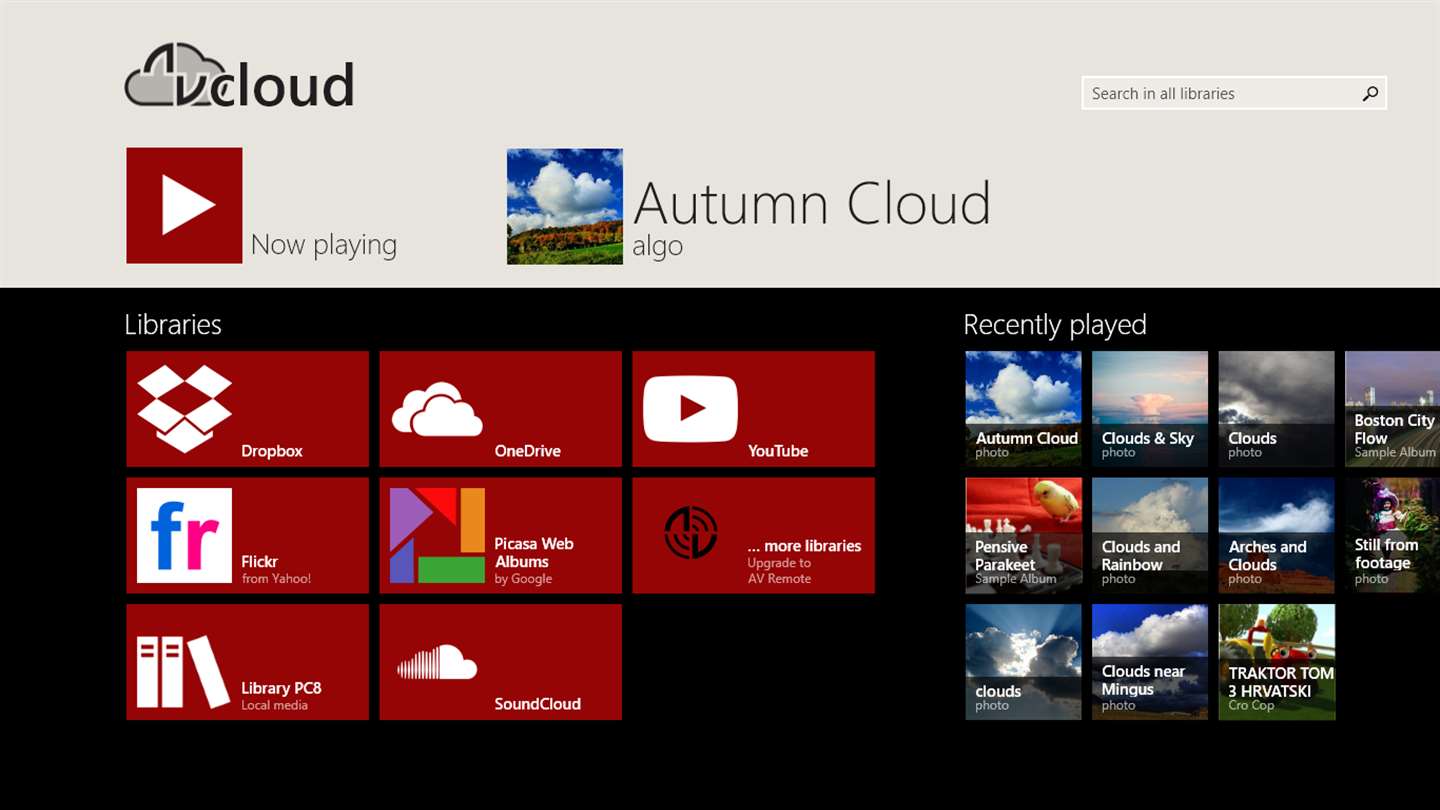The height and width of the screenshot is (810, 1440).
Task: Focus the Search in all libraries field
Action: (x=1234, y=93)
